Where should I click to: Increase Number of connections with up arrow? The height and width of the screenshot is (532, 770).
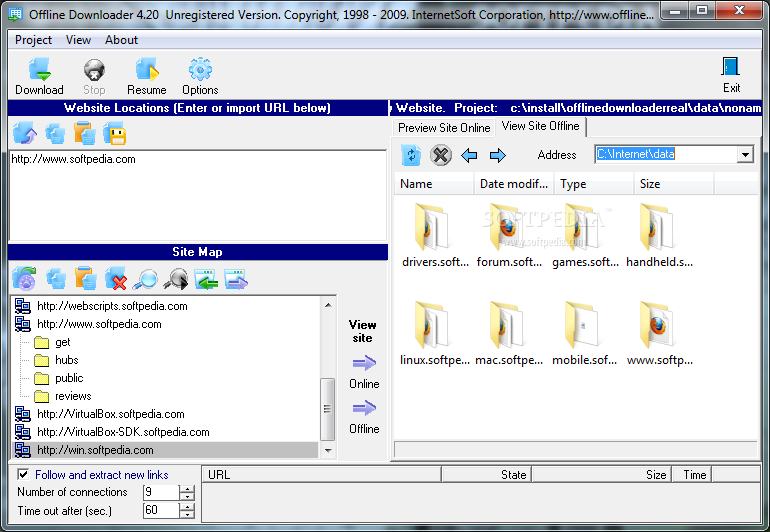(x=187, y=489)
